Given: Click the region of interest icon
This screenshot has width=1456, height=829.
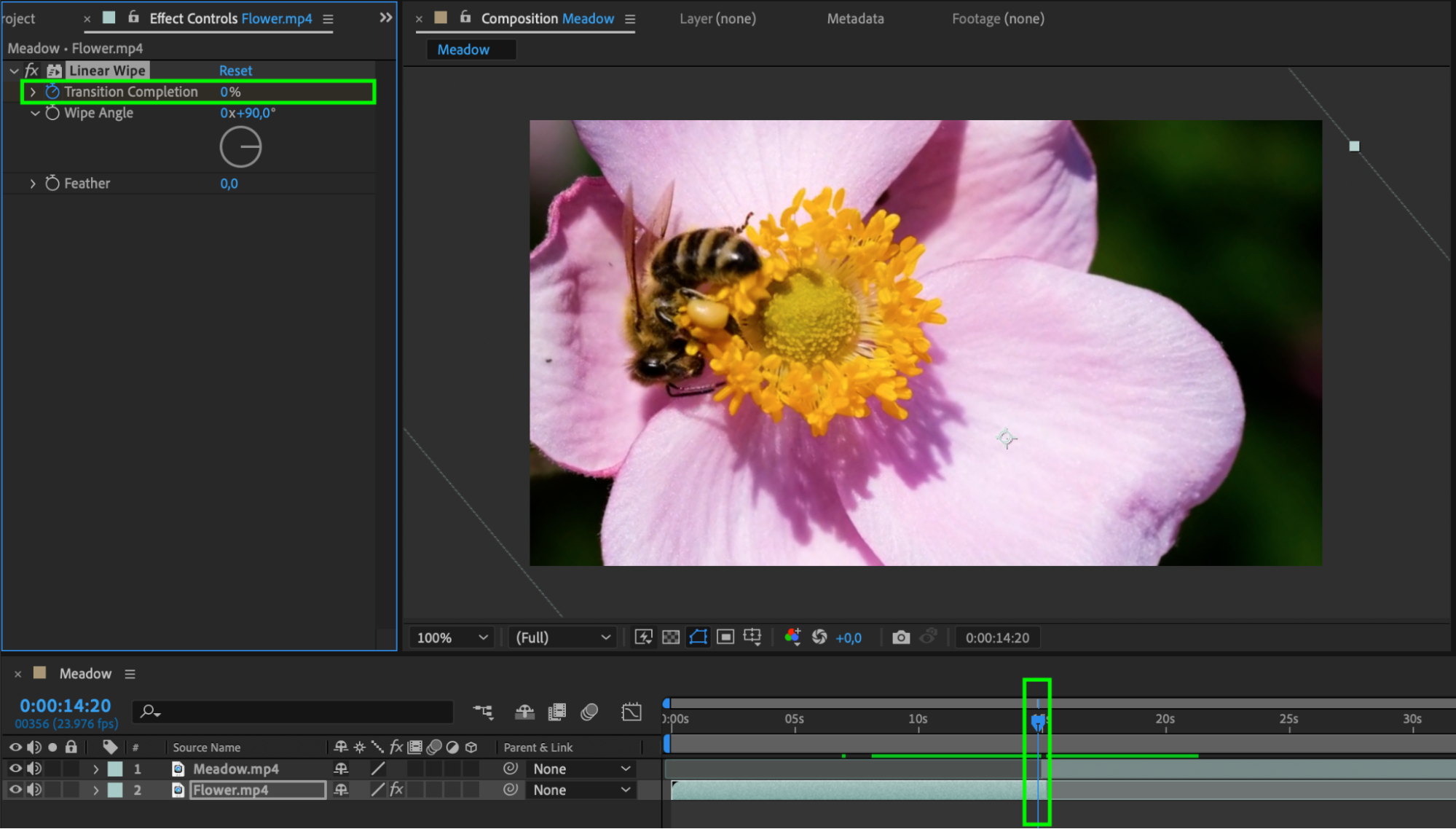Looking at the screenshot, I should (x=725, y=637).
